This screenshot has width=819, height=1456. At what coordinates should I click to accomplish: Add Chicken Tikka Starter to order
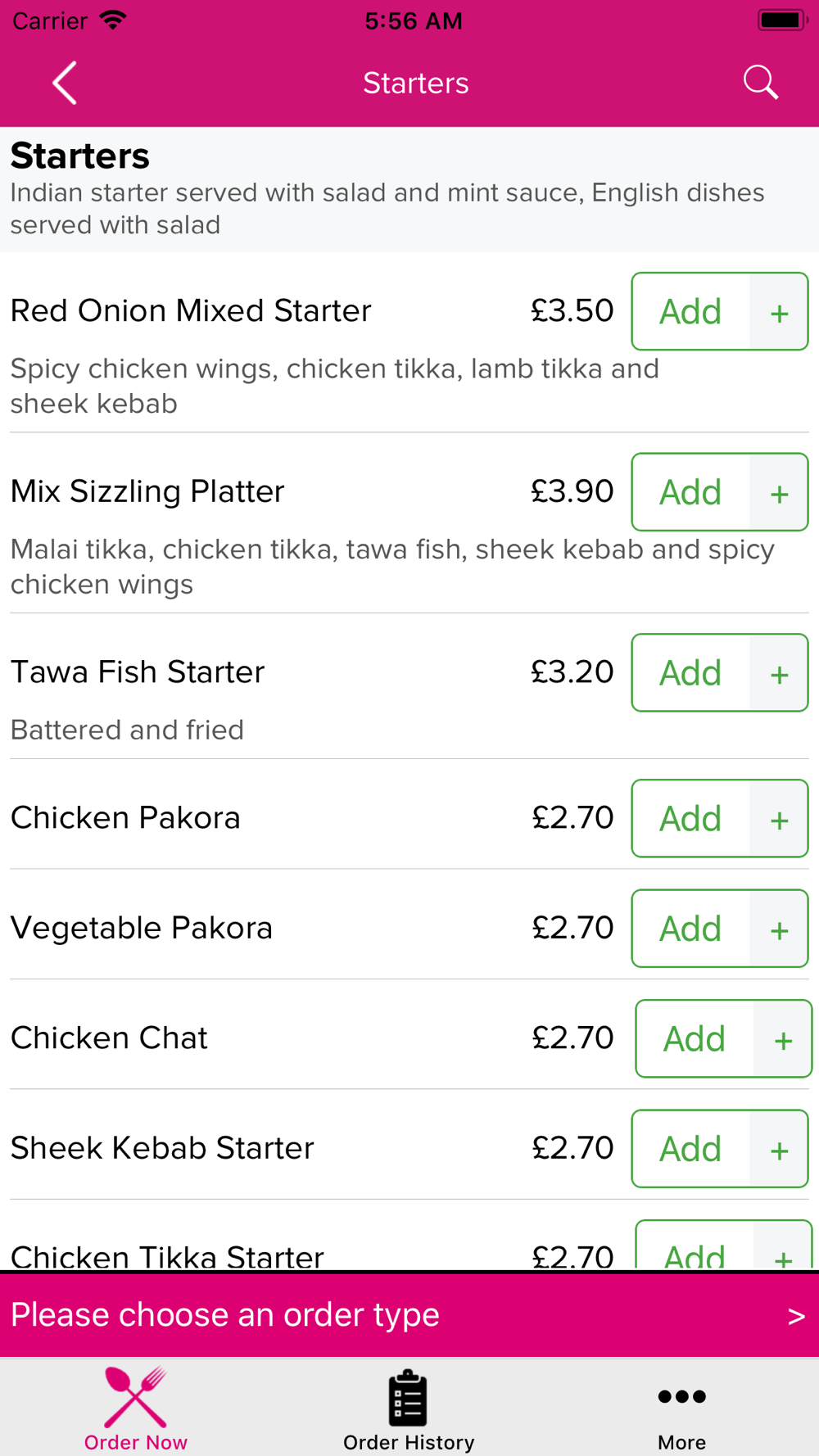(695, 1246)
